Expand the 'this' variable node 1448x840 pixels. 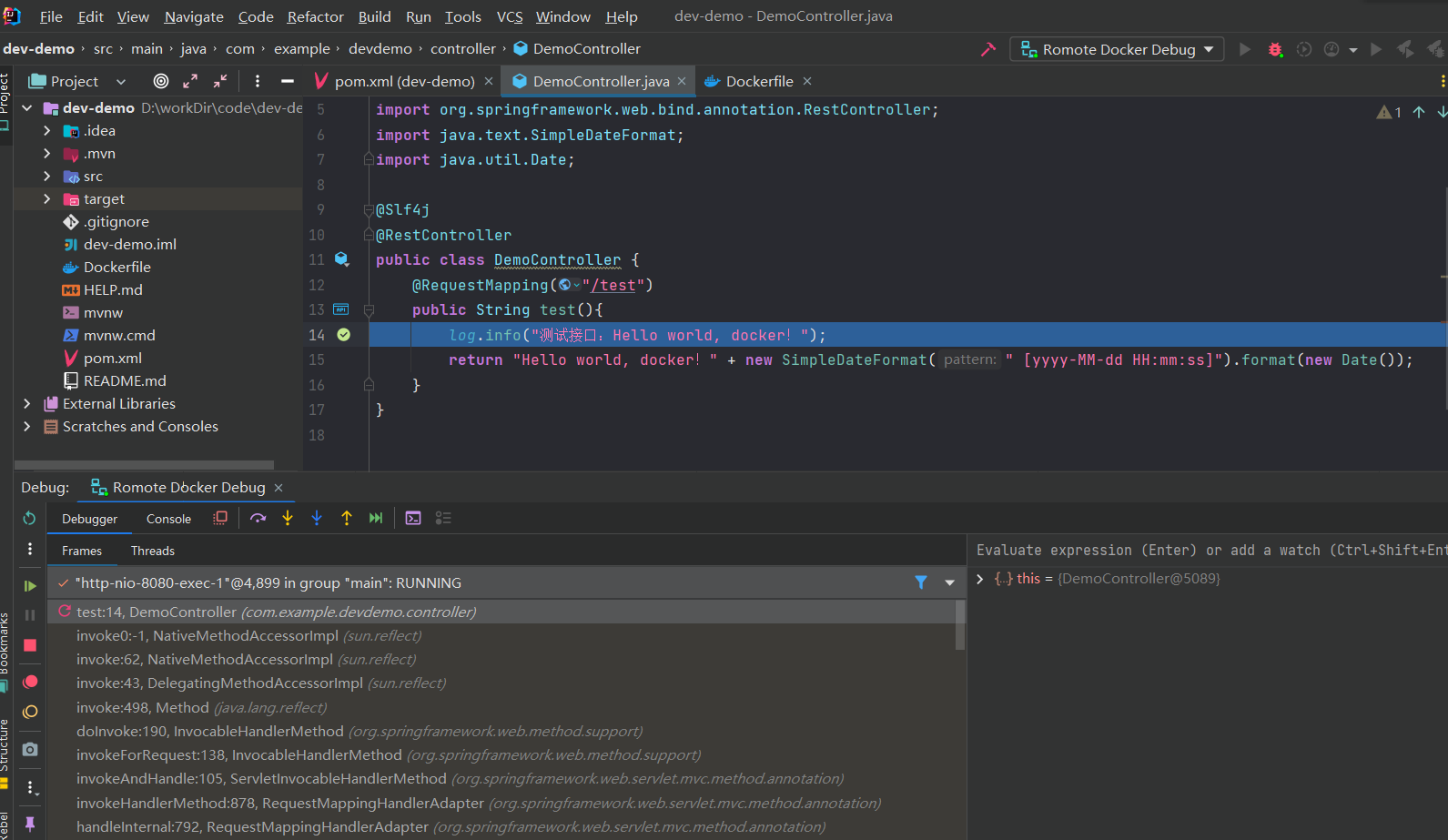(980, 579)
